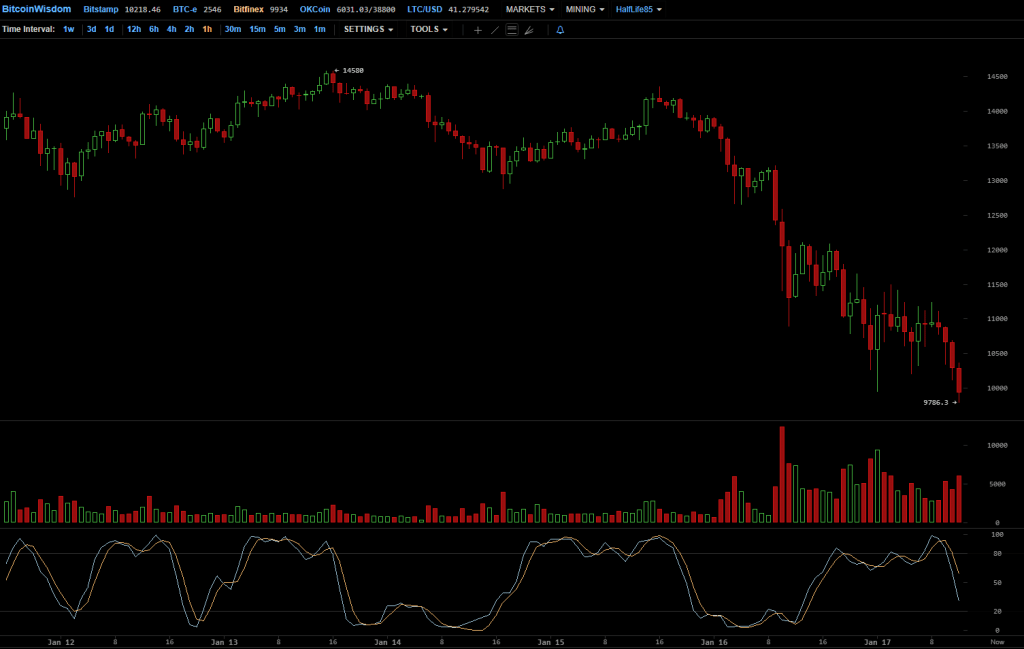Open the SETTINGS menu
The height and width of the screenshot is (649, 1024).
coord(368,29)
